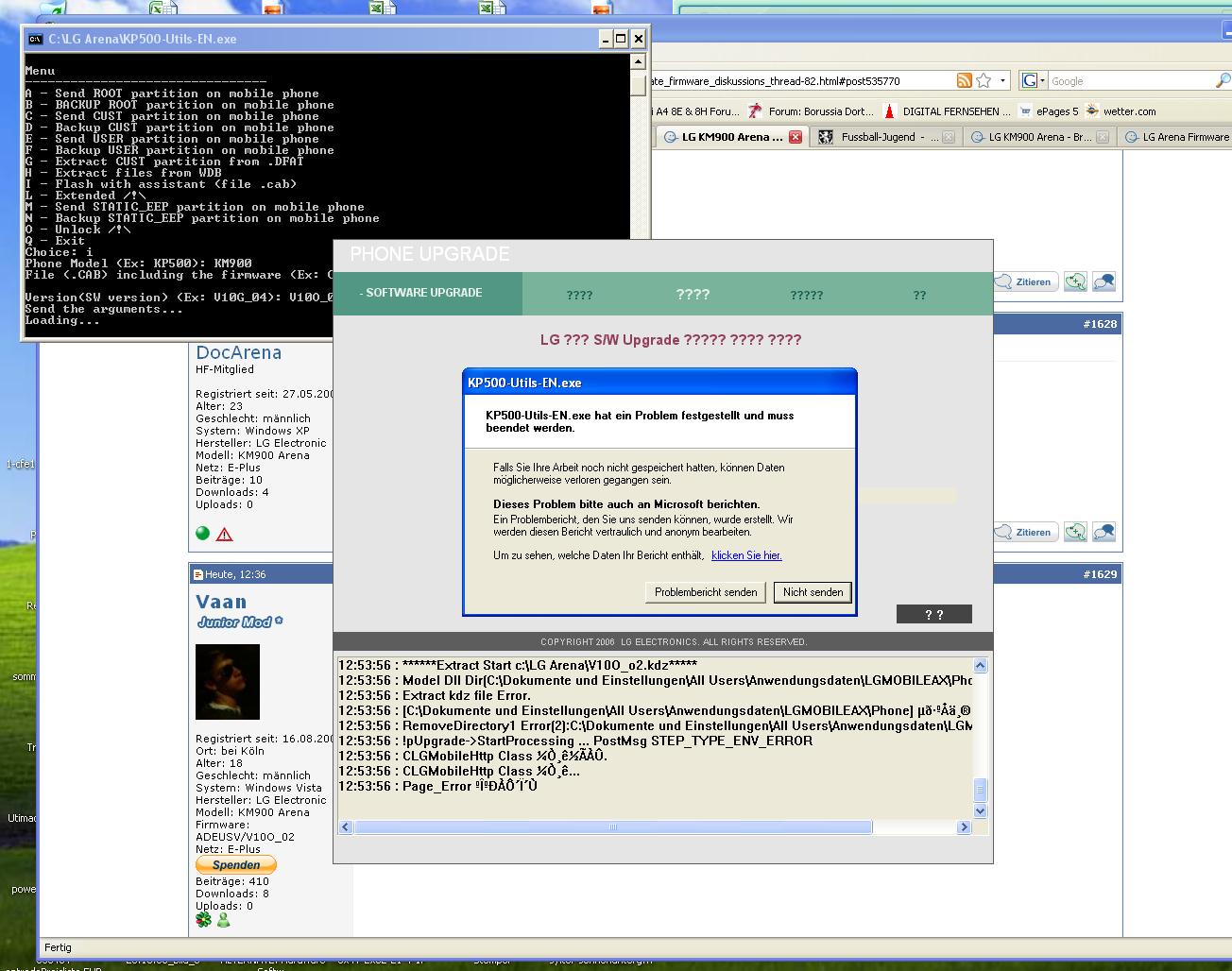Click Vaan's green user status icon

pyautogui.click(x=224, y=919)
